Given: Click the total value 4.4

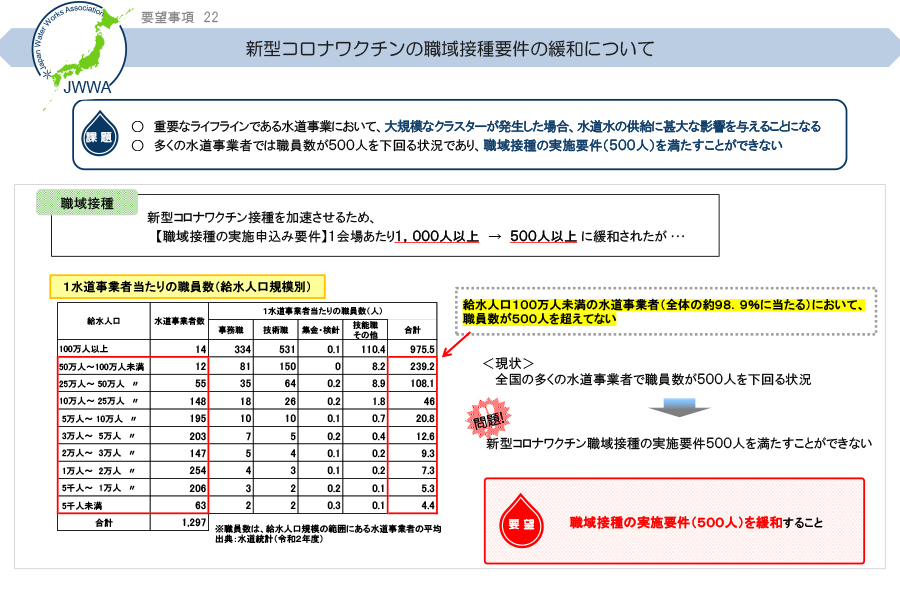Looking at the screenshot, I should pyautogui.click(x=428, y=506).
